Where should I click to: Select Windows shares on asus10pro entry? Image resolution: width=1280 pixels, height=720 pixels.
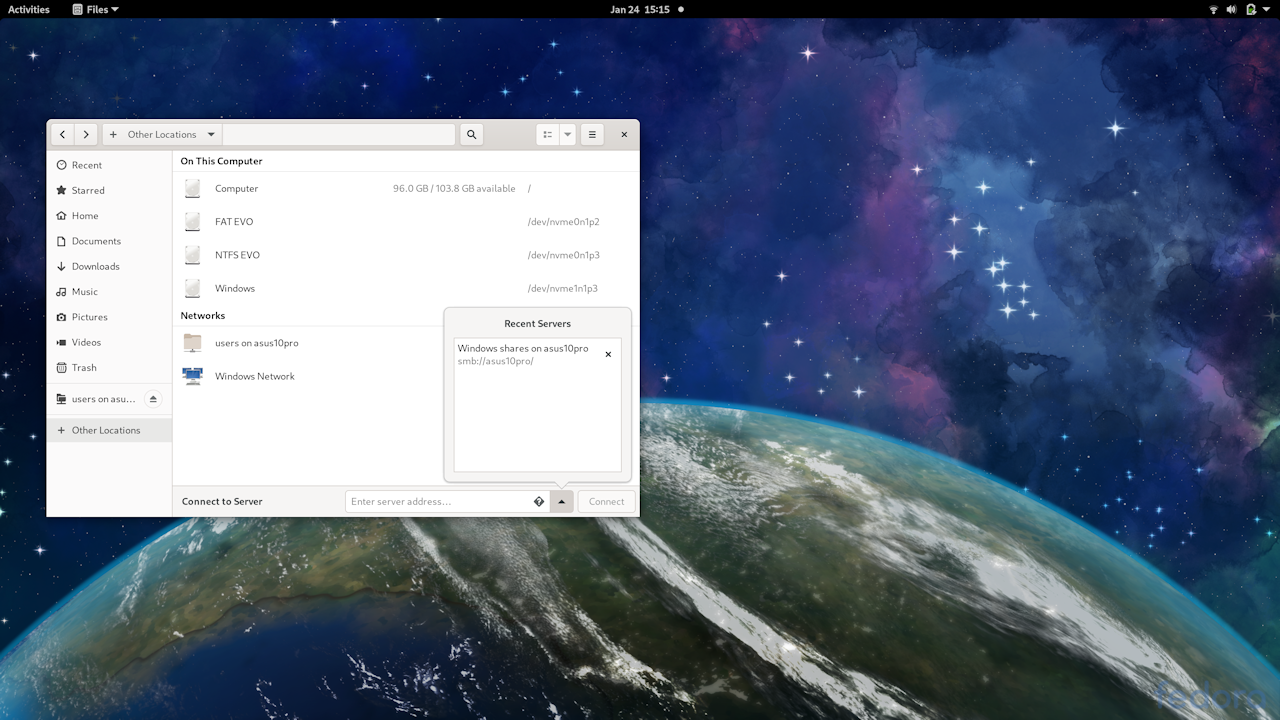537,354
